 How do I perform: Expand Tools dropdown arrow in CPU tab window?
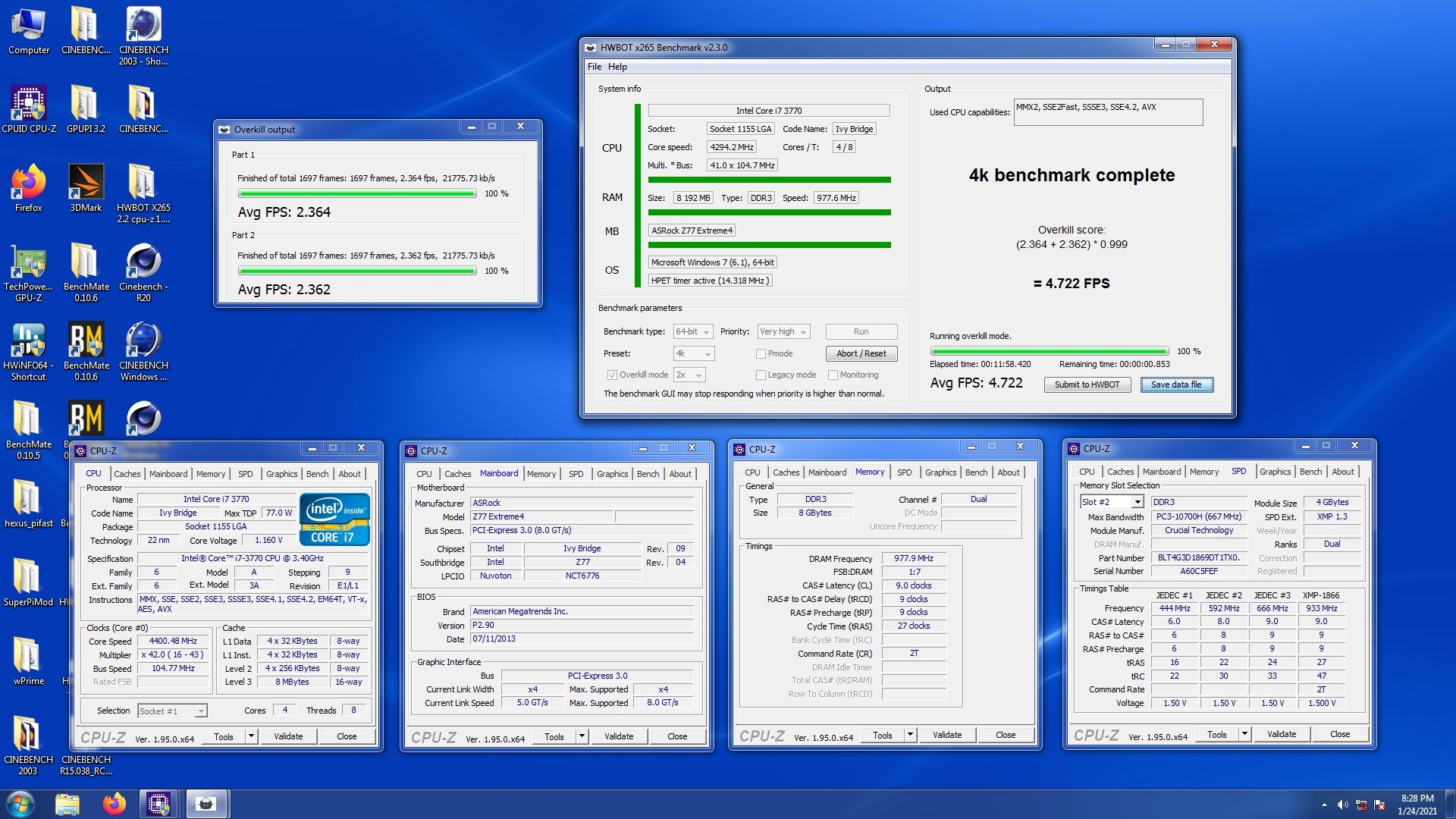[251, 736]
